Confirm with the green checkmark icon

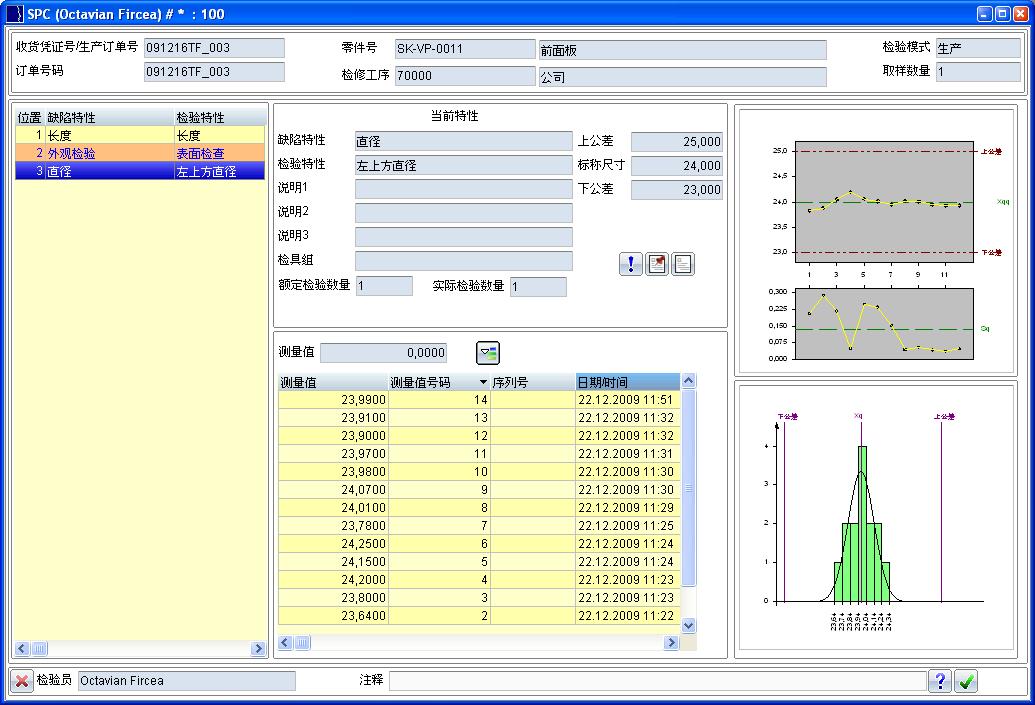966,681
